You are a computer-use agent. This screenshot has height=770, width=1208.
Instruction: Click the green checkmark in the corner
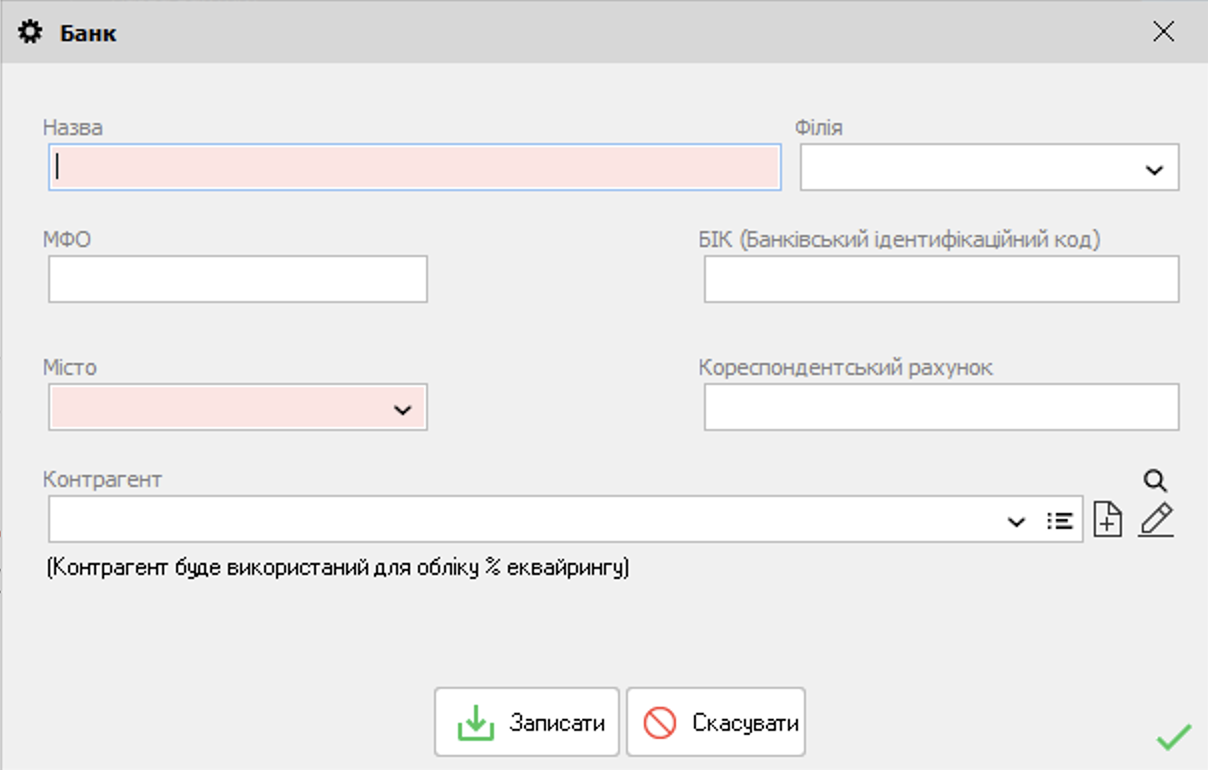pos(1174,738)
